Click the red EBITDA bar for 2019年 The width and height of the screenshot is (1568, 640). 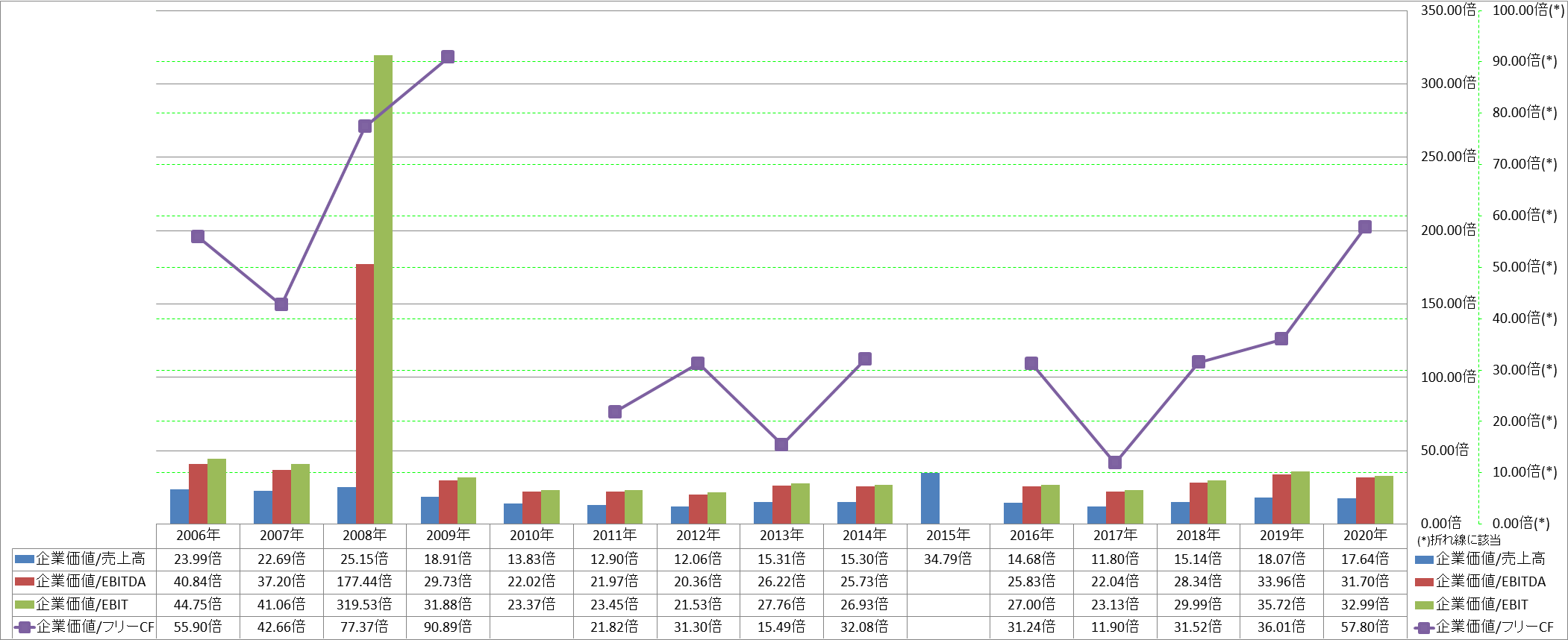pyautogui.click(x=1281, y=499)
